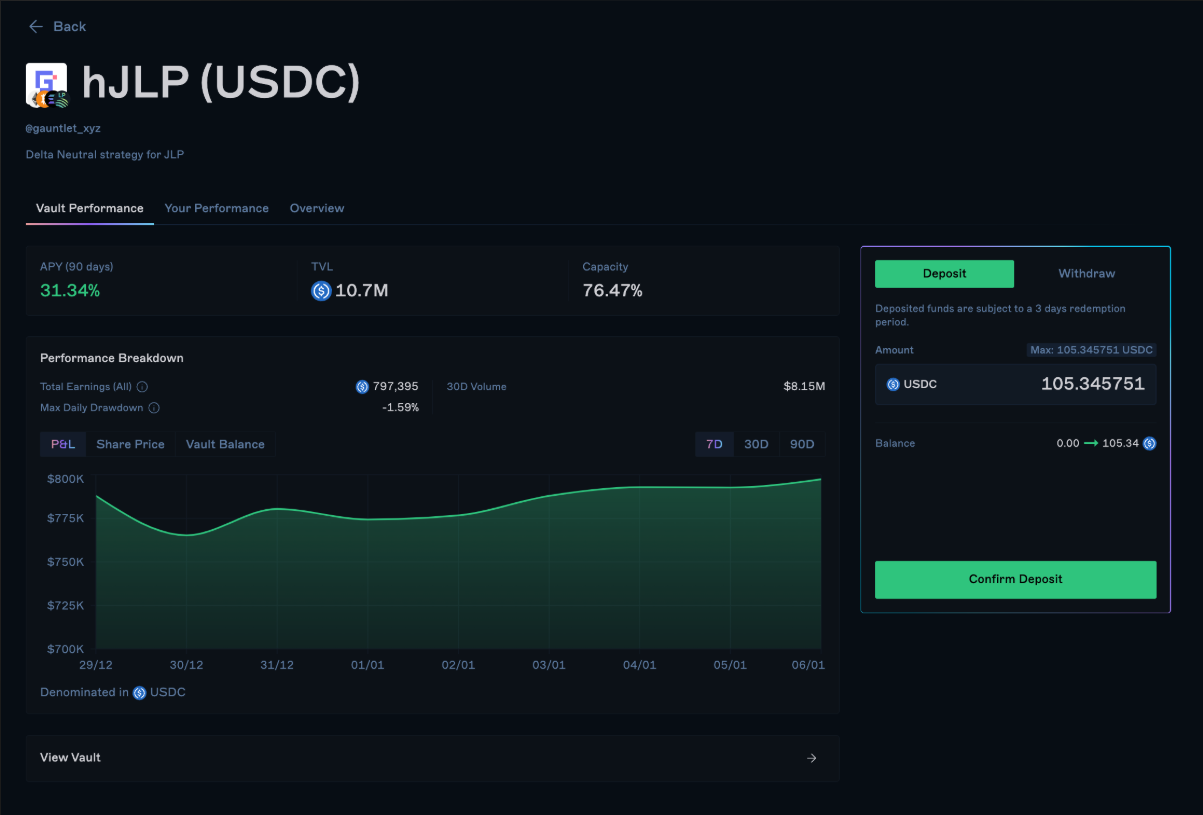
Task: Select the 30D chart timeframe
Action: click(x=756, y=444)
